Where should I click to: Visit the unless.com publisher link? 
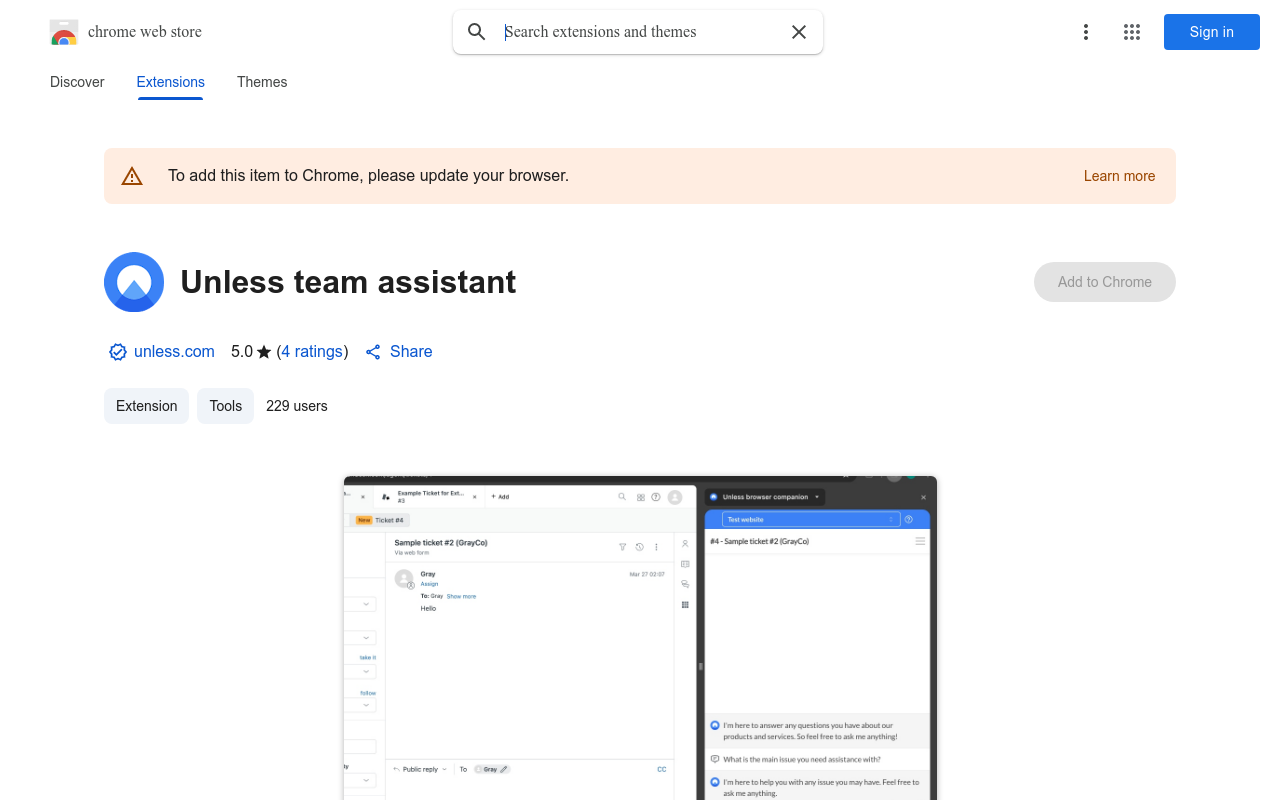click(174, 352)
